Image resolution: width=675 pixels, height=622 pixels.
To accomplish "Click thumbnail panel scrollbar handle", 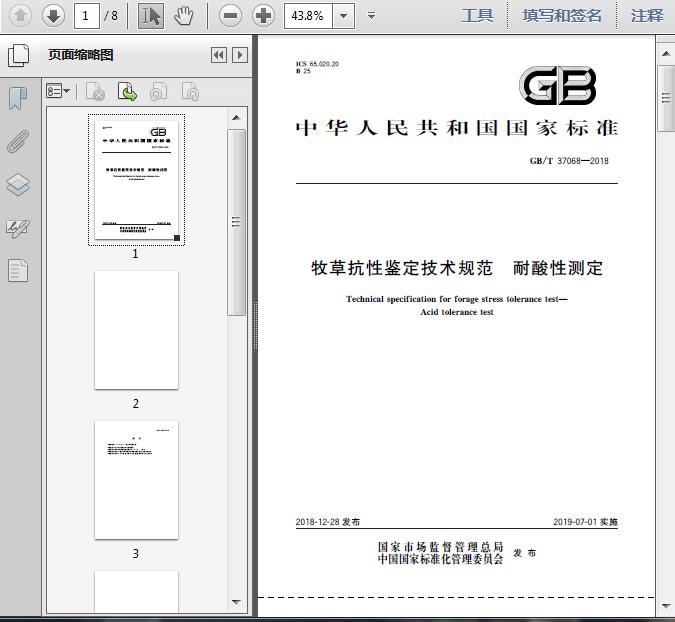I will point(236,222).
